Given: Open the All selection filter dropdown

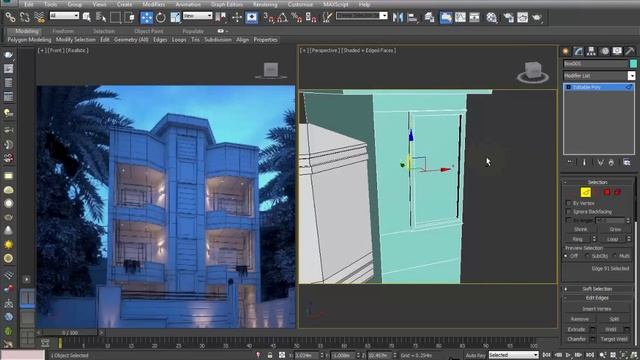Looking at the screenshot, I should pos(64,16).
